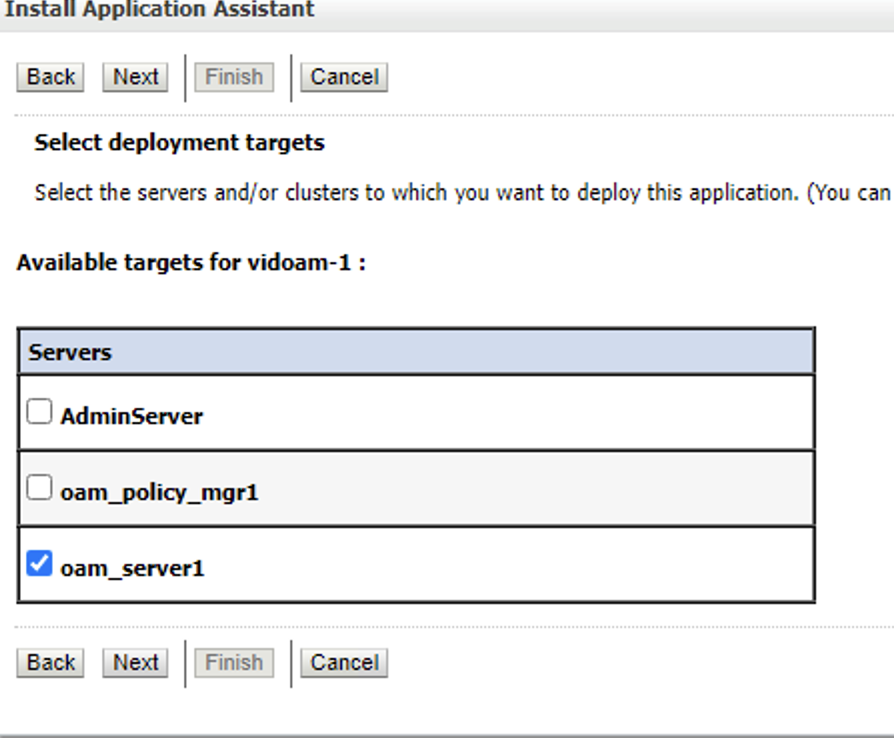Click the AdminServer label text
The height and width of the screenshot is (738, 894).
(x=131, y=416)
